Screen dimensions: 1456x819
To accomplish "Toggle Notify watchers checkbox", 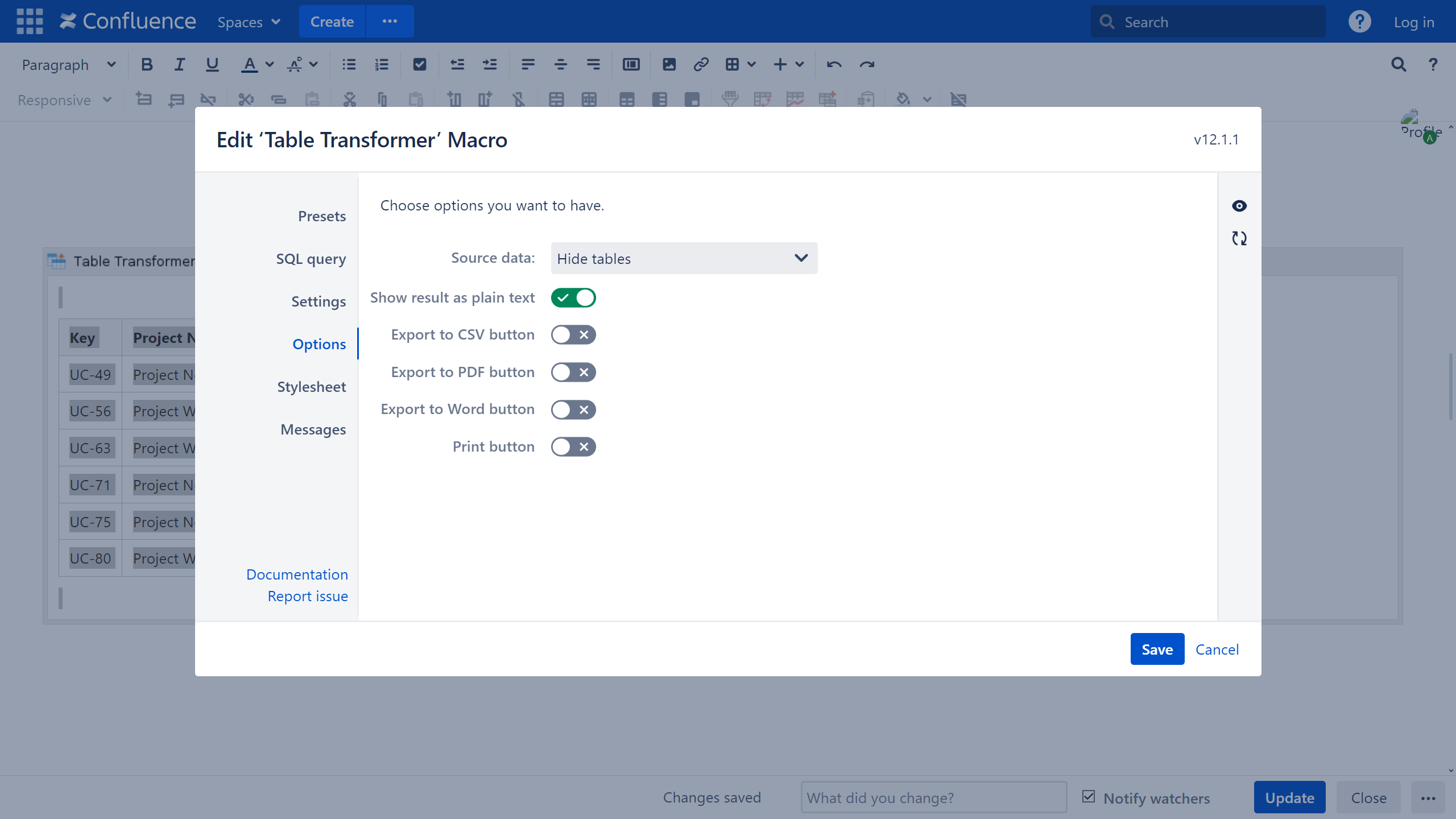I will tap(1089, 797).
